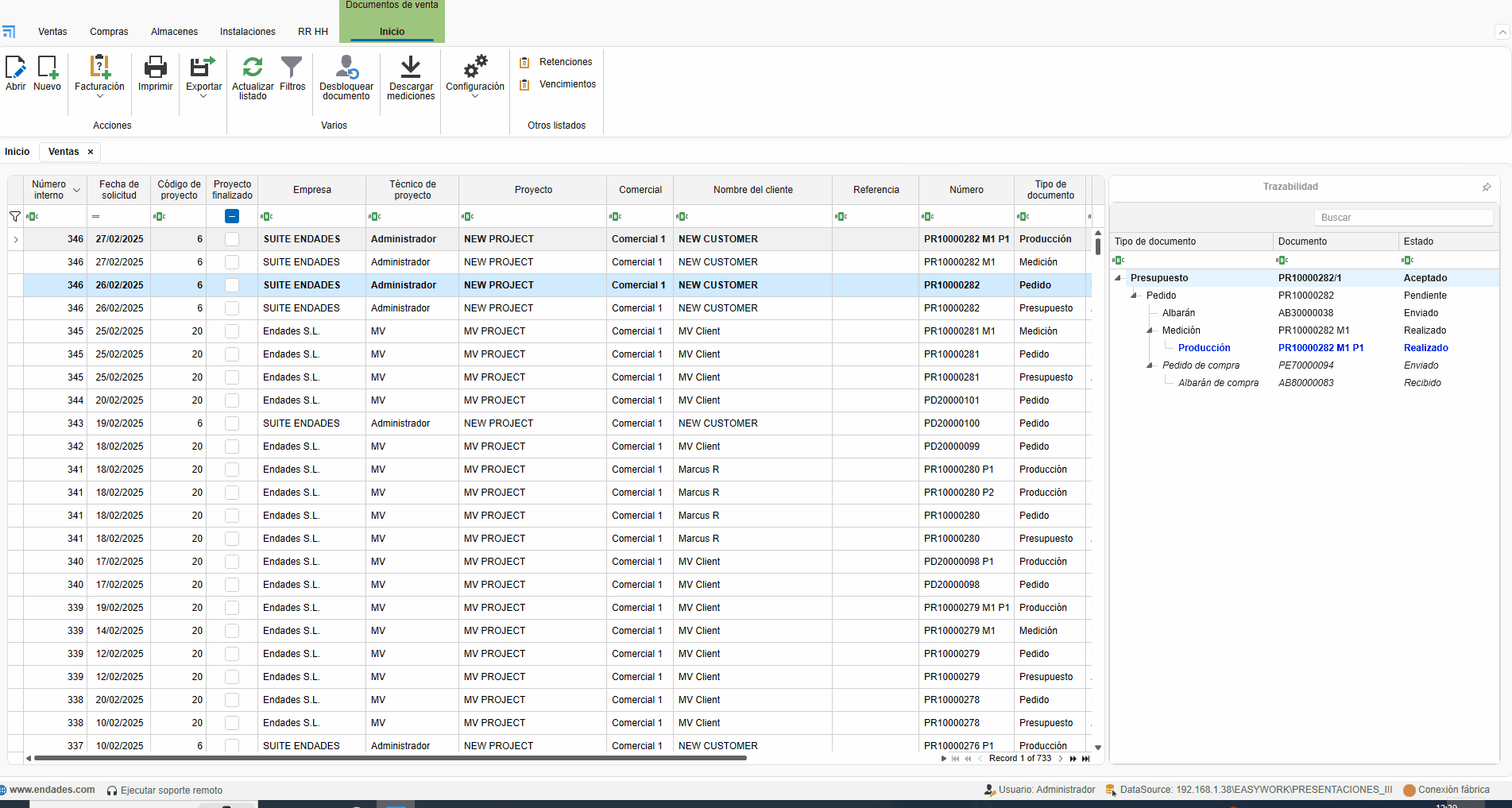The image size is (1512, 808).
Task: Open Número interno column sort dropdown
Action: (76, 190)
